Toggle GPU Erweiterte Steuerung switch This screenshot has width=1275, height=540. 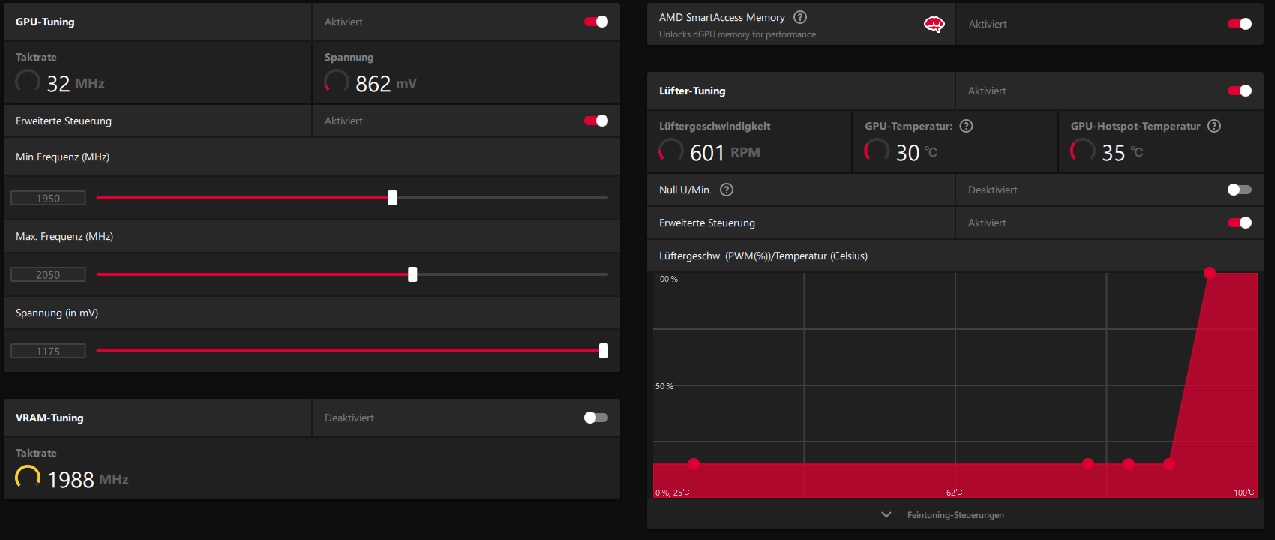click(596, 121)
